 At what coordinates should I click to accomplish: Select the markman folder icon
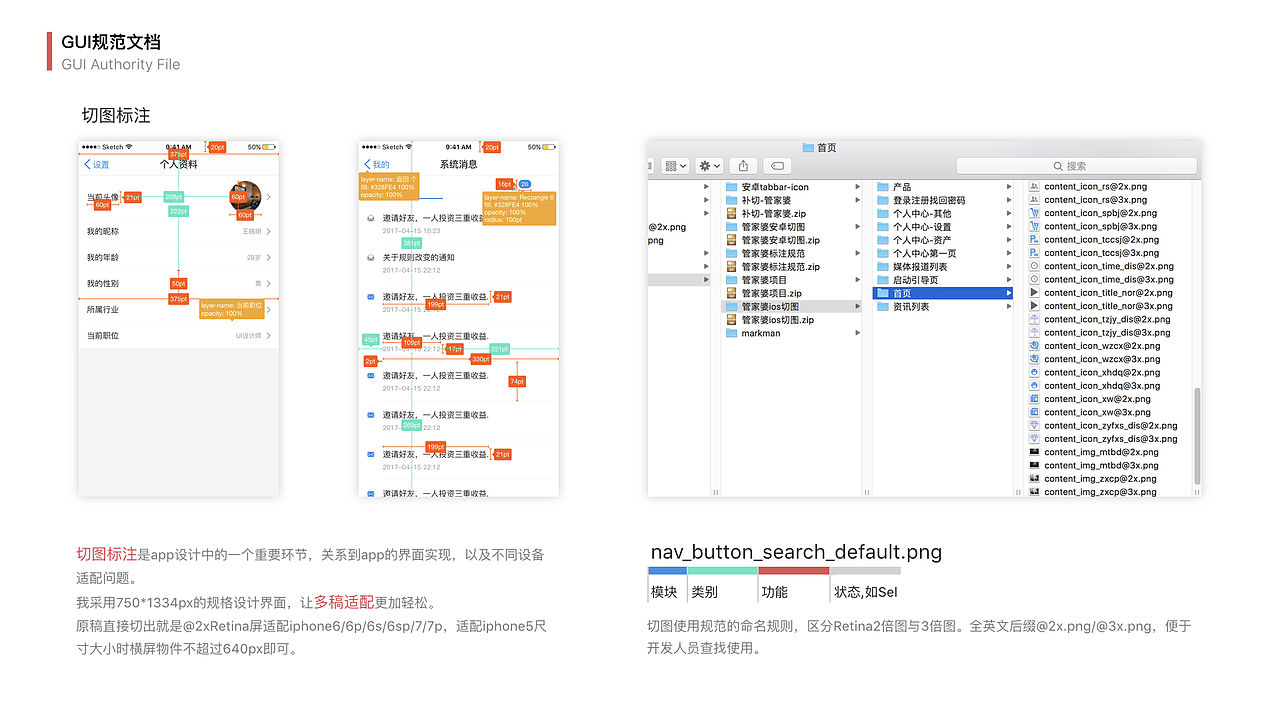pyautogui.click(x=731, y=333)
